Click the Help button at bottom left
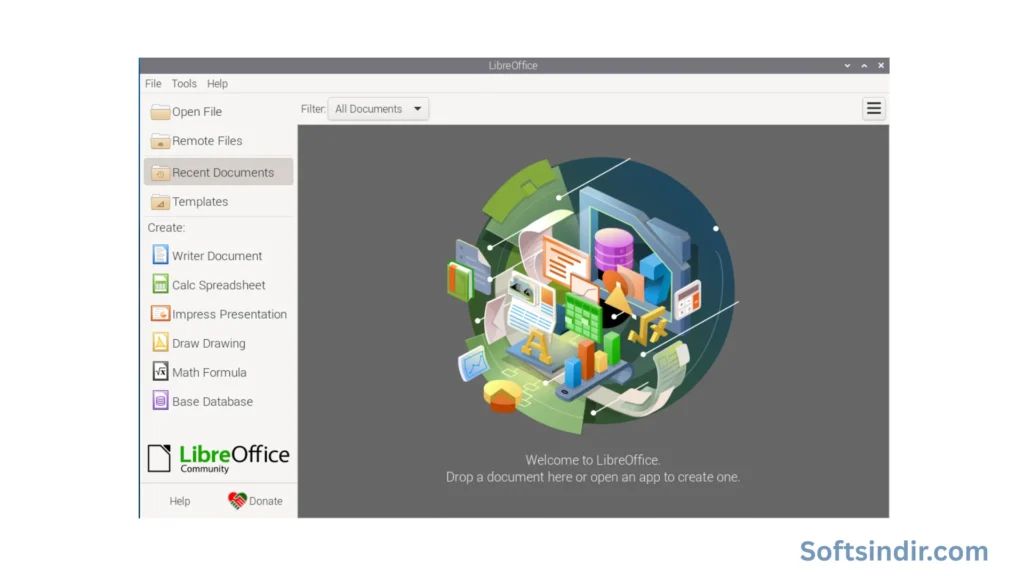Viewport: 1024px width, 576px height. pyautogui.click(x=180, y=500)
